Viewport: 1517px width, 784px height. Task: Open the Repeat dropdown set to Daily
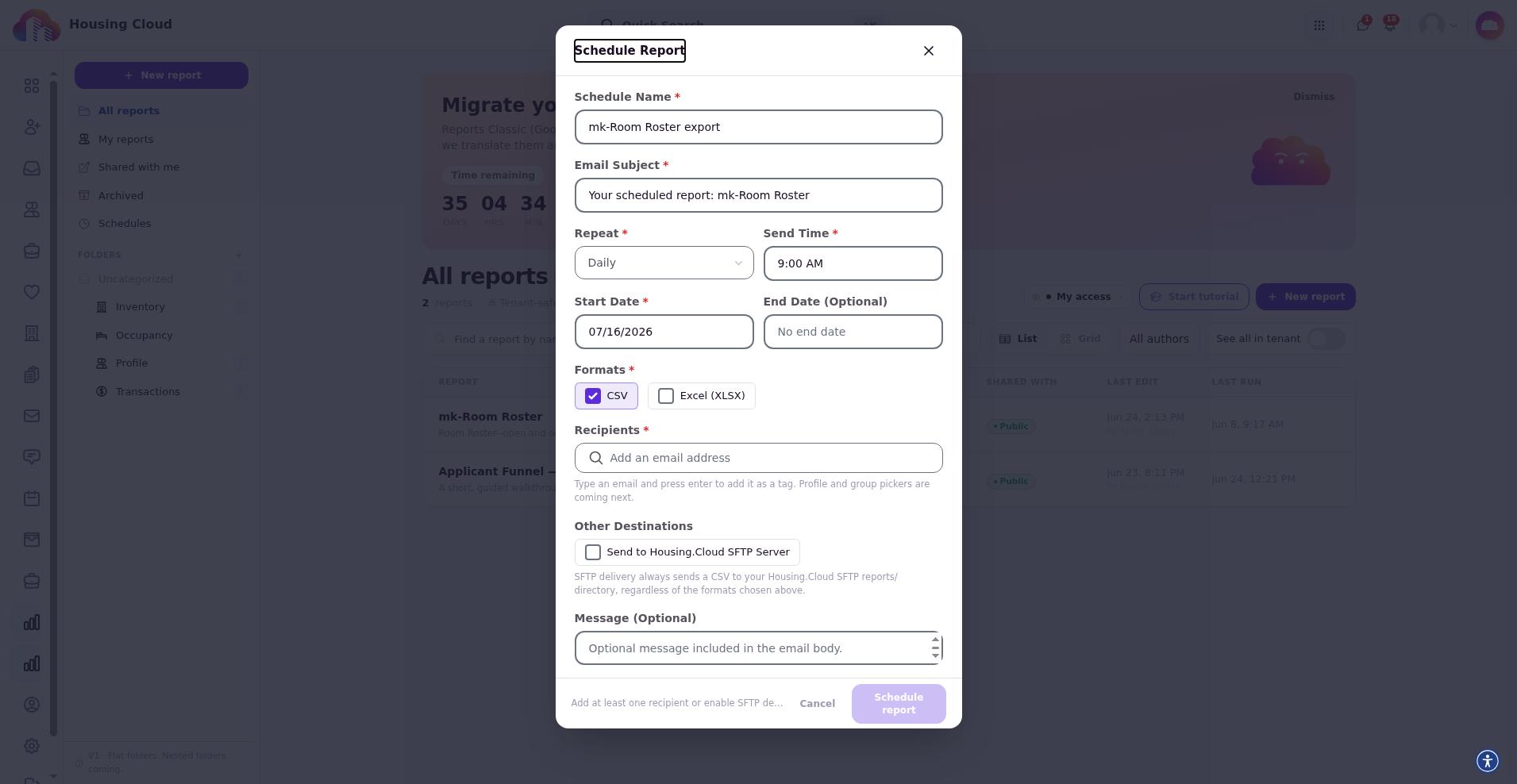[664, 263]
